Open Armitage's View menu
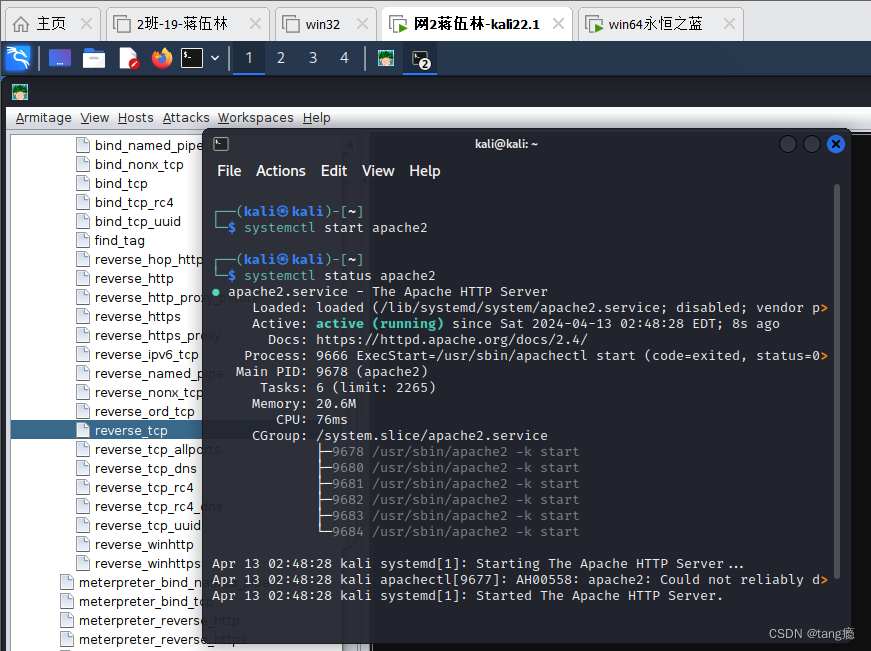Viewport: 871px width, 651px height. (94, 118)
